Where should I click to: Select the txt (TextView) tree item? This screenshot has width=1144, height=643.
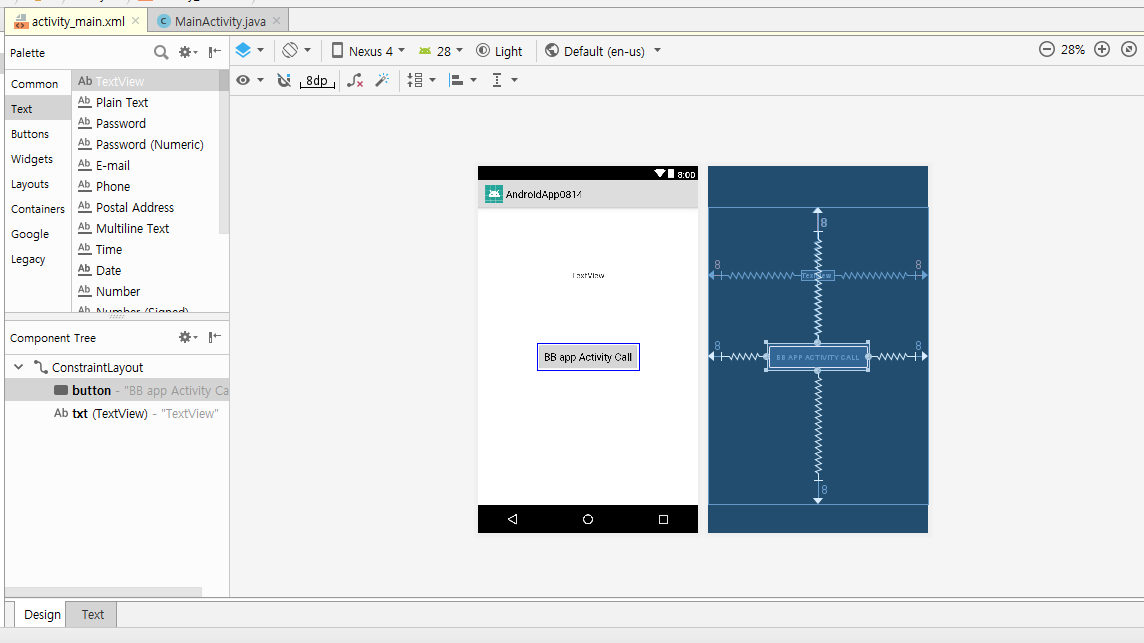(117, 414)
